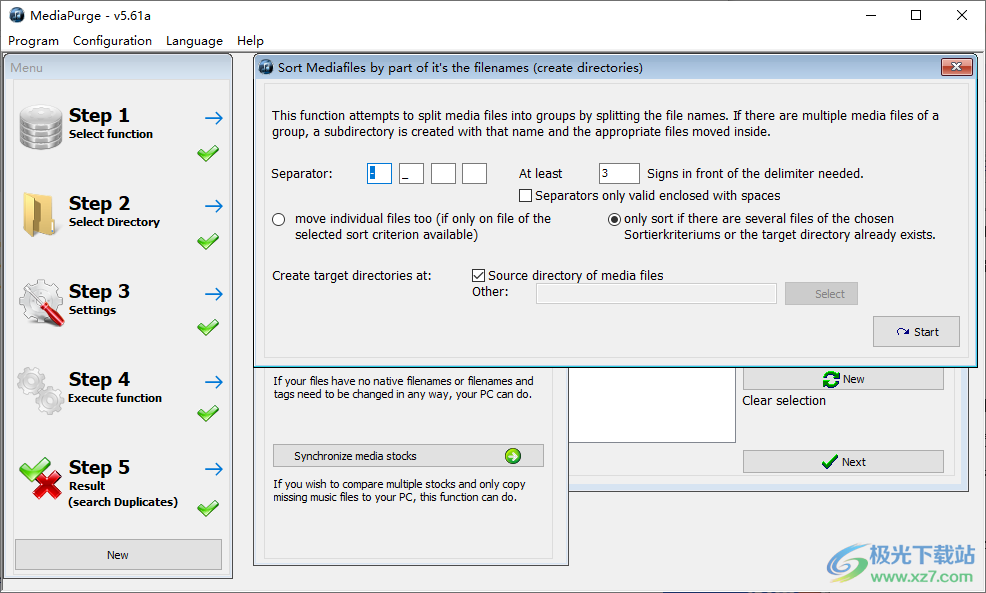Click the Step 1 Select function label
This screenshot has width=986, height=593.
[111, 134]
